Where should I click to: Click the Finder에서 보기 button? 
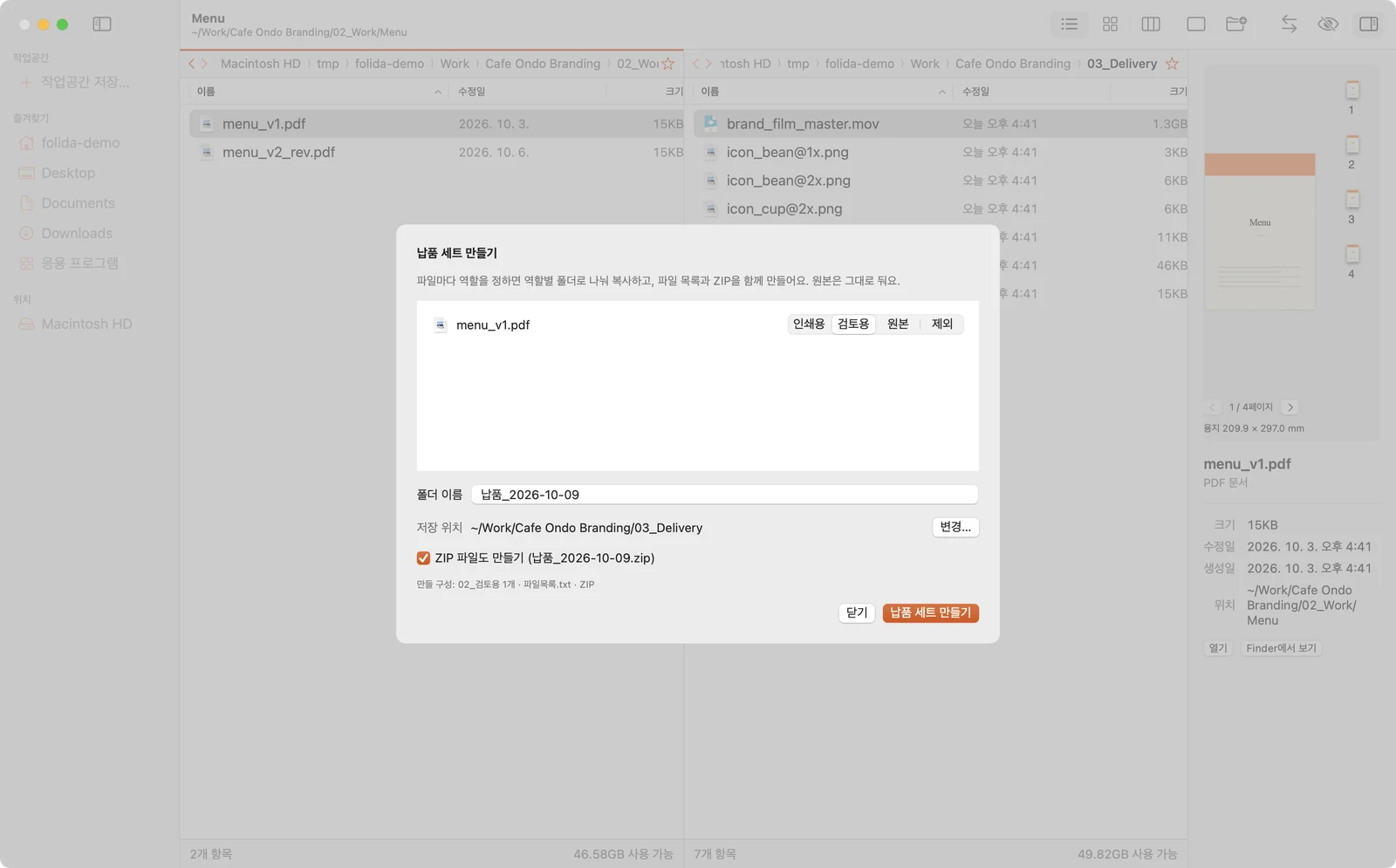[x=1281, y=648]
